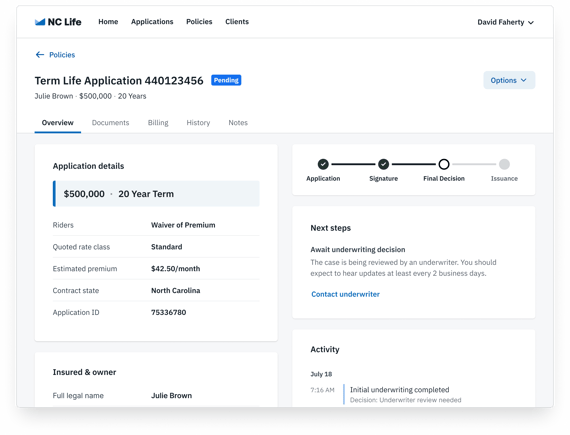Click the Final Decision step label
Viewport: 570px width, 435px height.
[x=443, y=178]
